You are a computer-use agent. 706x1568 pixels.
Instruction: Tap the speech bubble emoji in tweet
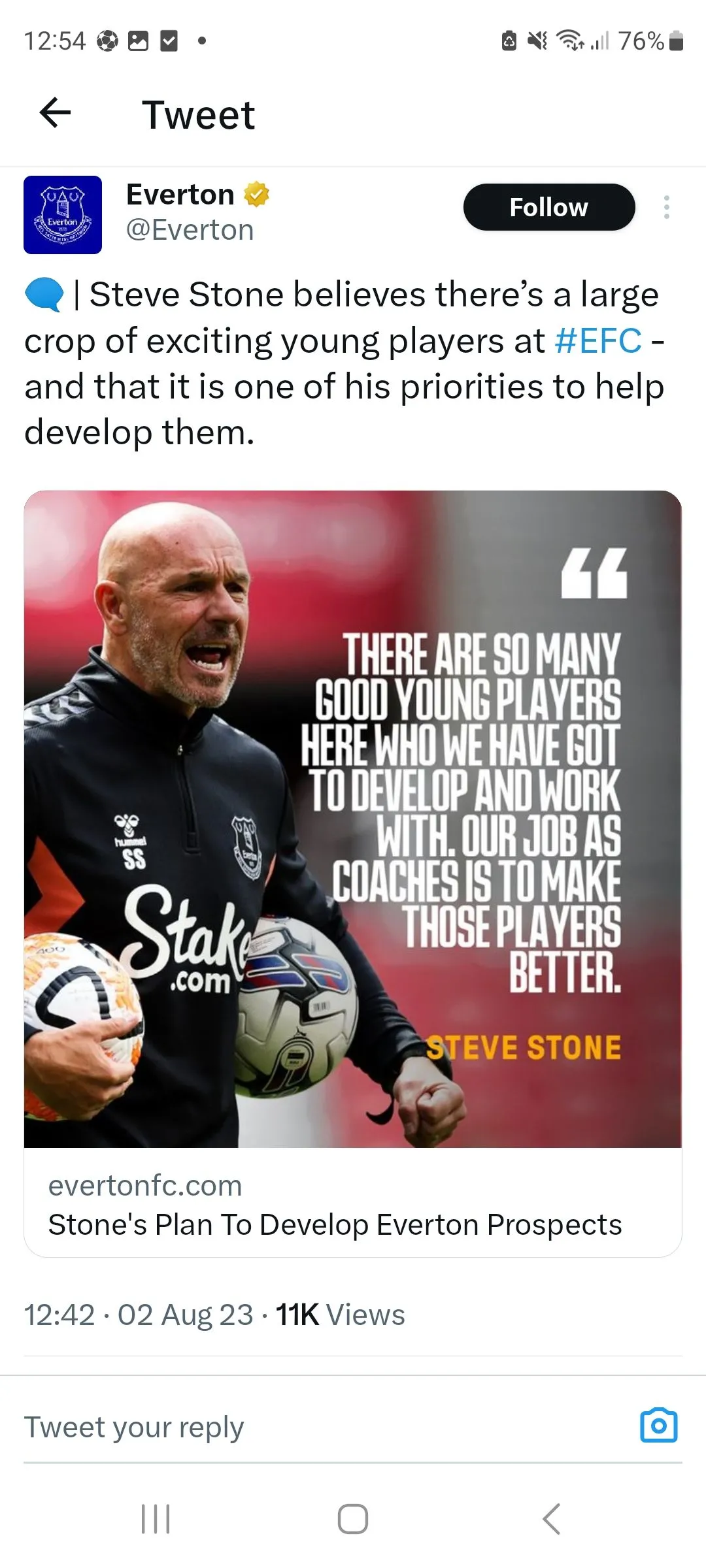(44, 295)
